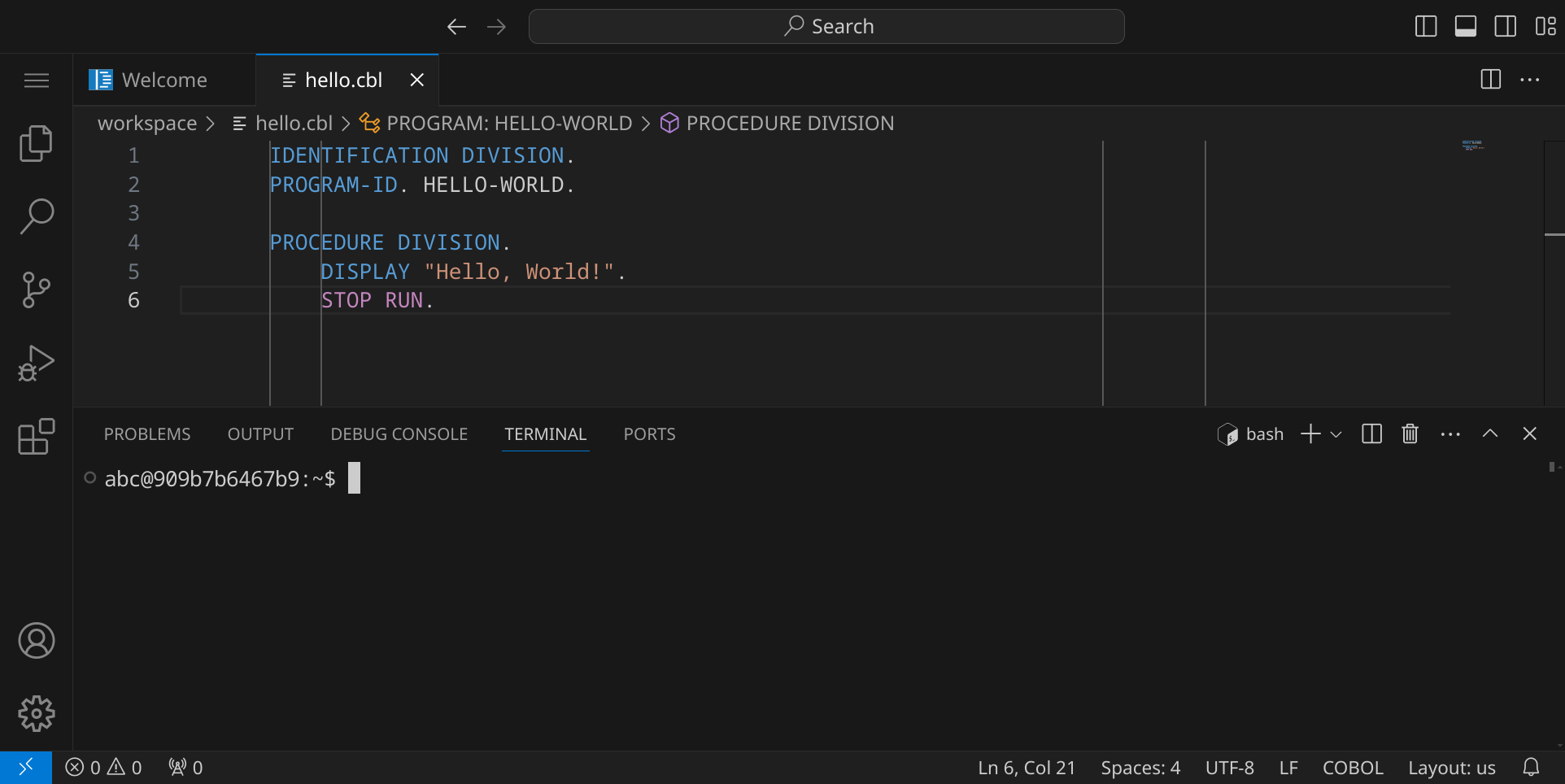Open the Extensions view
The image size is (1565, 784).
[x=36, y=437]
